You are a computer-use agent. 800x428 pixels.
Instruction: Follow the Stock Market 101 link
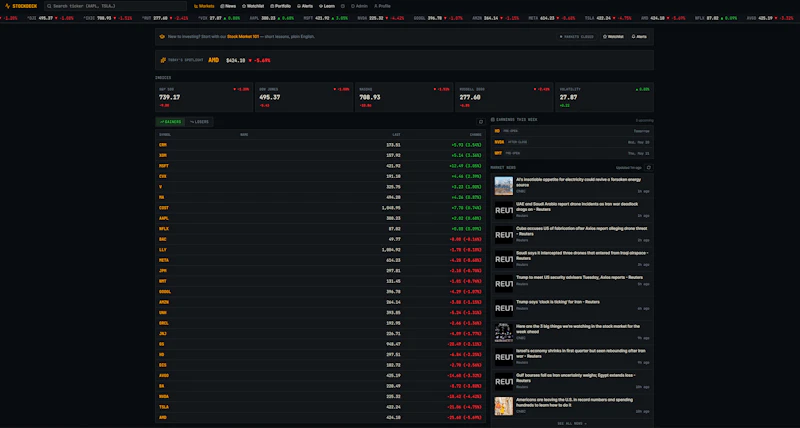(x=243, y=37)
